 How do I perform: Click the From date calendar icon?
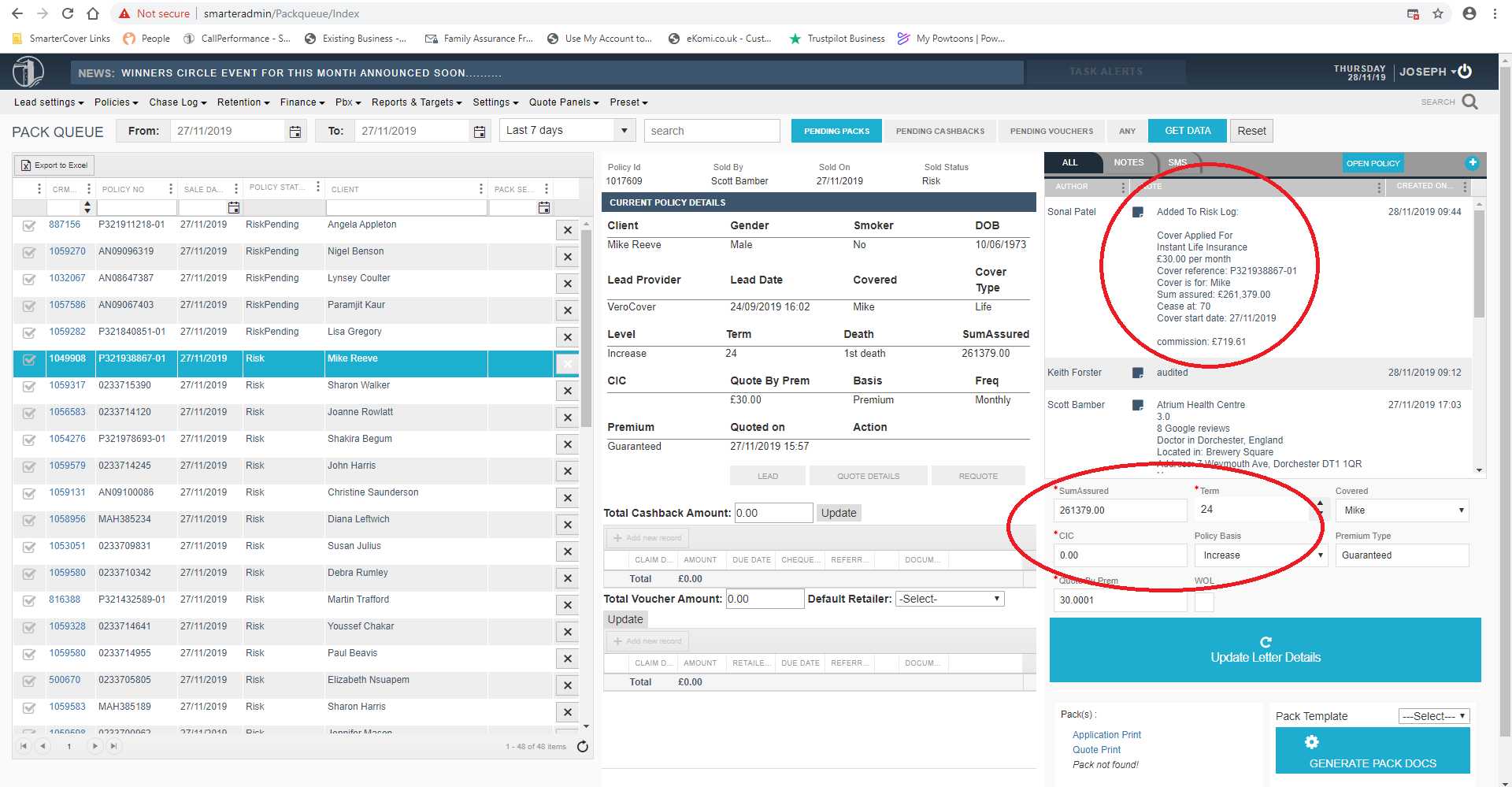(295, 132)
